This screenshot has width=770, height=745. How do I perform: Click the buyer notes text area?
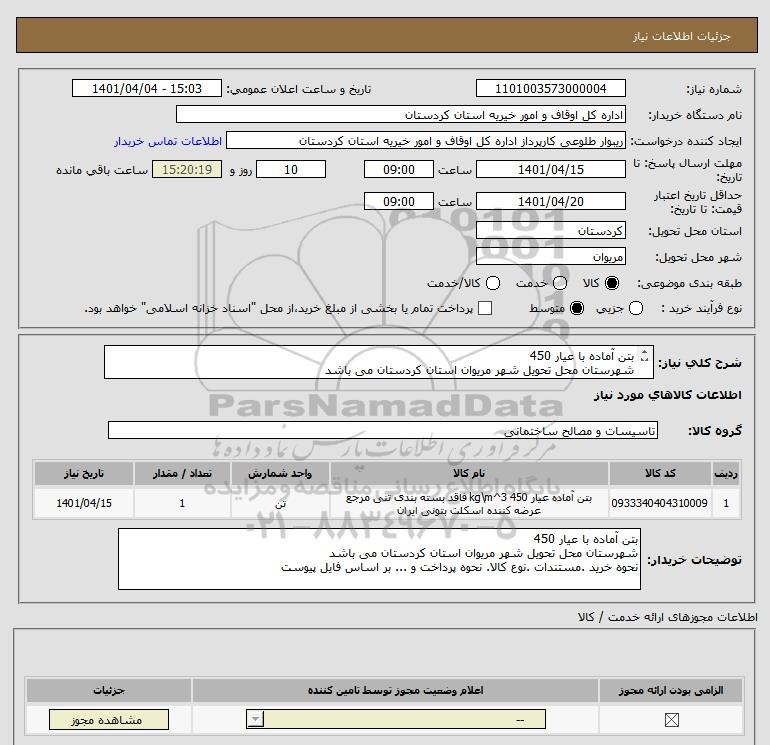[379, 559]
